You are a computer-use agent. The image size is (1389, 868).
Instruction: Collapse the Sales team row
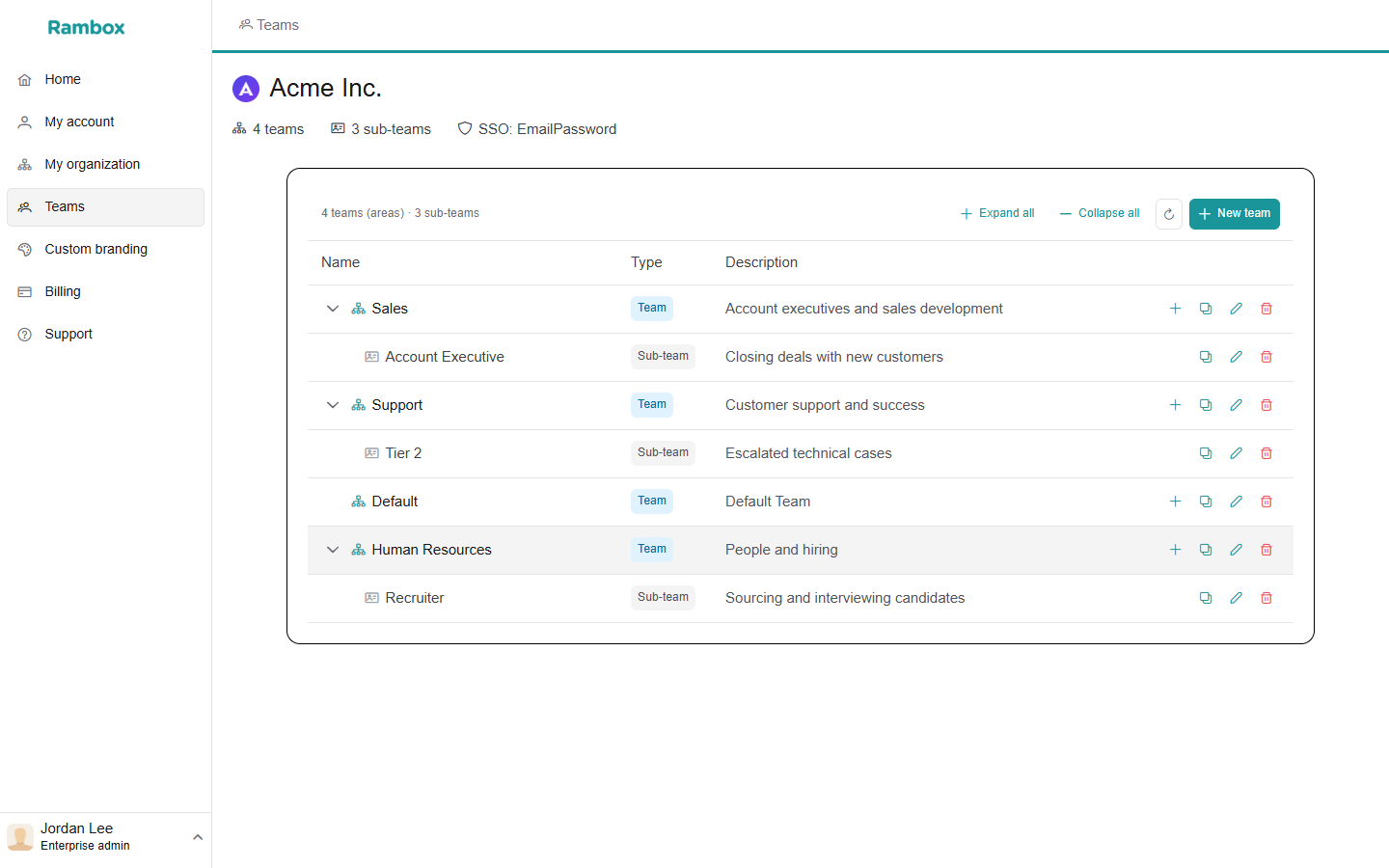click(333, 309)
